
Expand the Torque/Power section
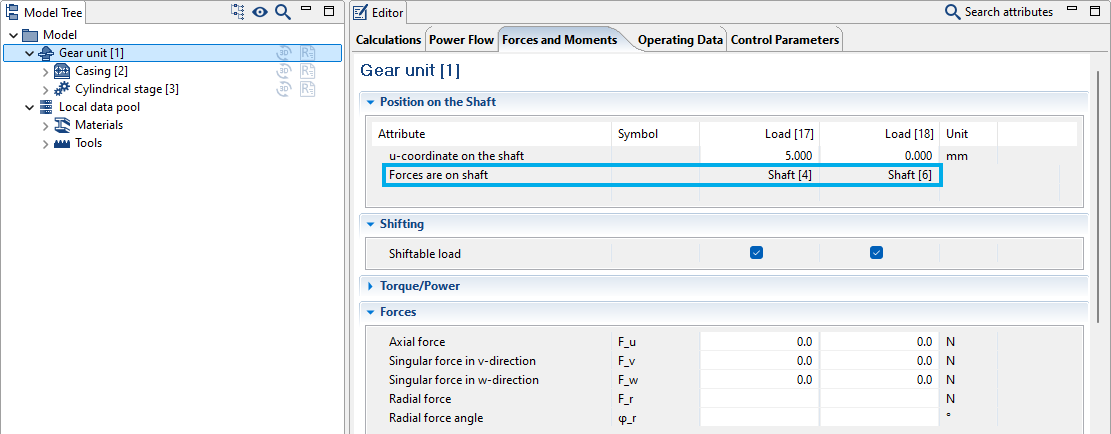coord(370,286)
